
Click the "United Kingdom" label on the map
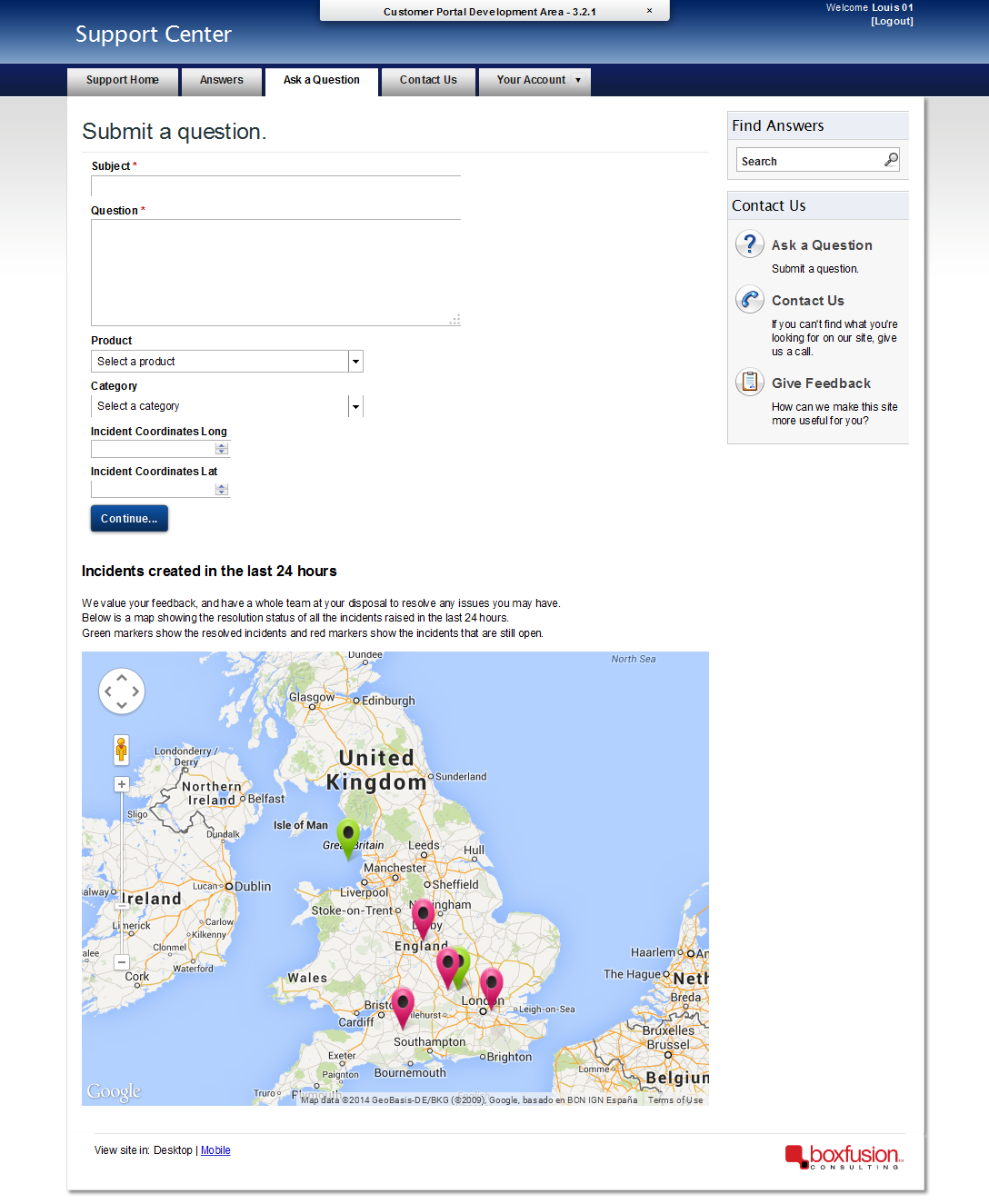click(376, 770)
